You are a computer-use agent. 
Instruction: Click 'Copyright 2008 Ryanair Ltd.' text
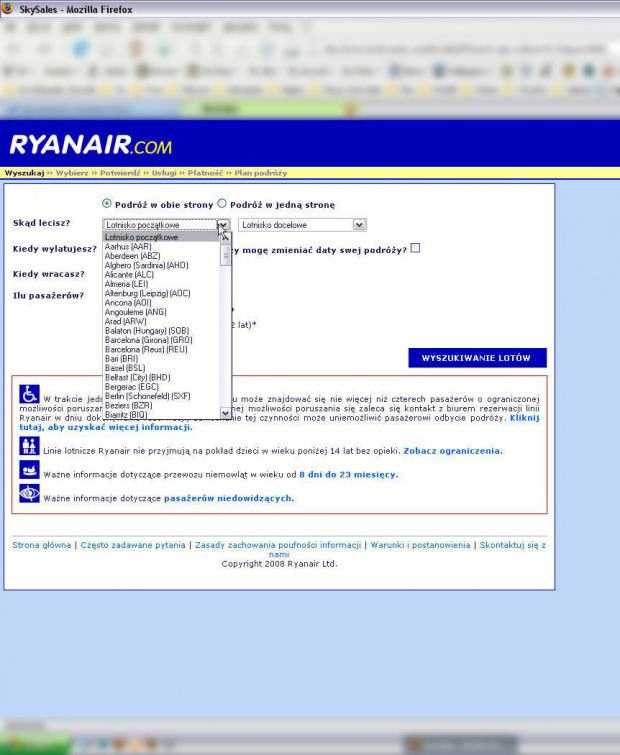[279, 564]
